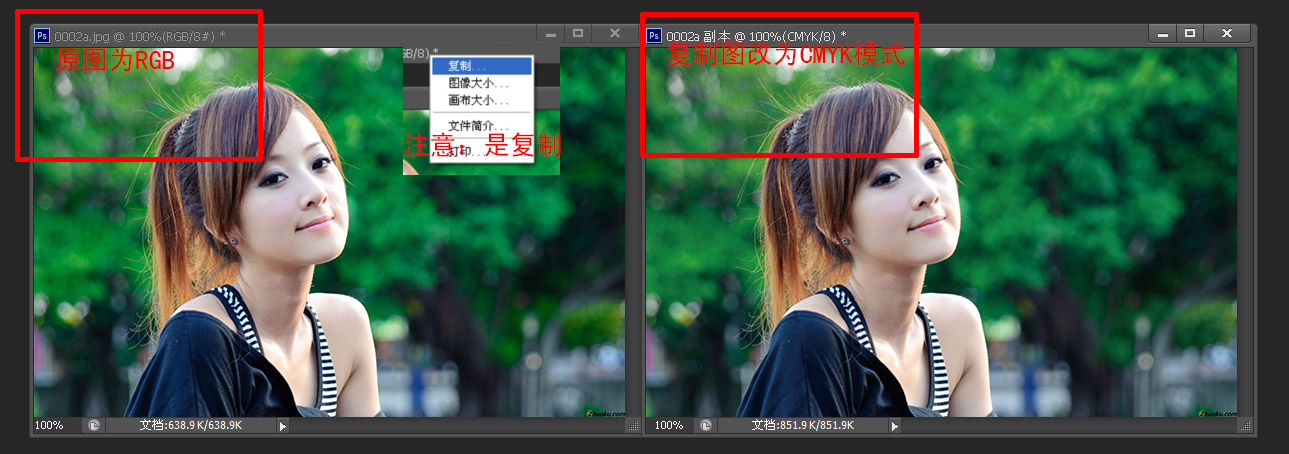Viewport: 1289px width, 454px height.
Task: Minimize the 0002a 副本 CMYK window
Action: click(x=1163, y=33)
